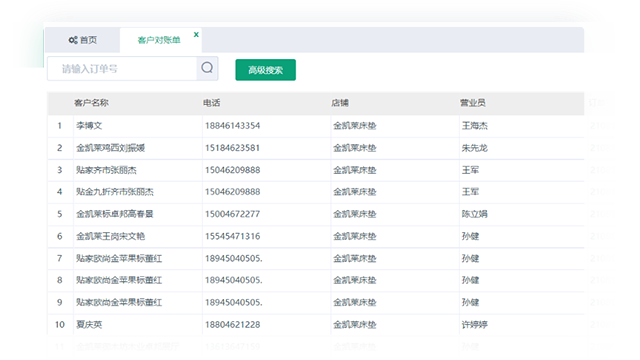Select customer 夏庆英 in row 10
Viewport: 640px width, 360px height.
click(89, 325)
